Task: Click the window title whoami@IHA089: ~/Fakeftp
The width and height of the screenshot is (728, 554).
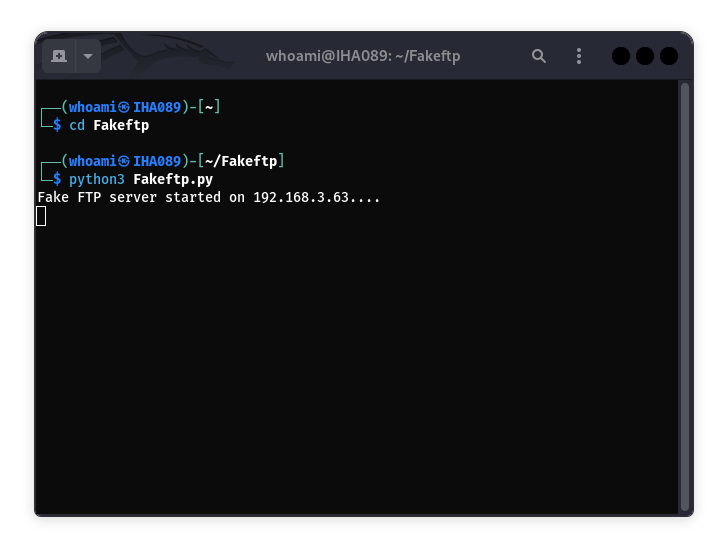Action: point(363,56)
